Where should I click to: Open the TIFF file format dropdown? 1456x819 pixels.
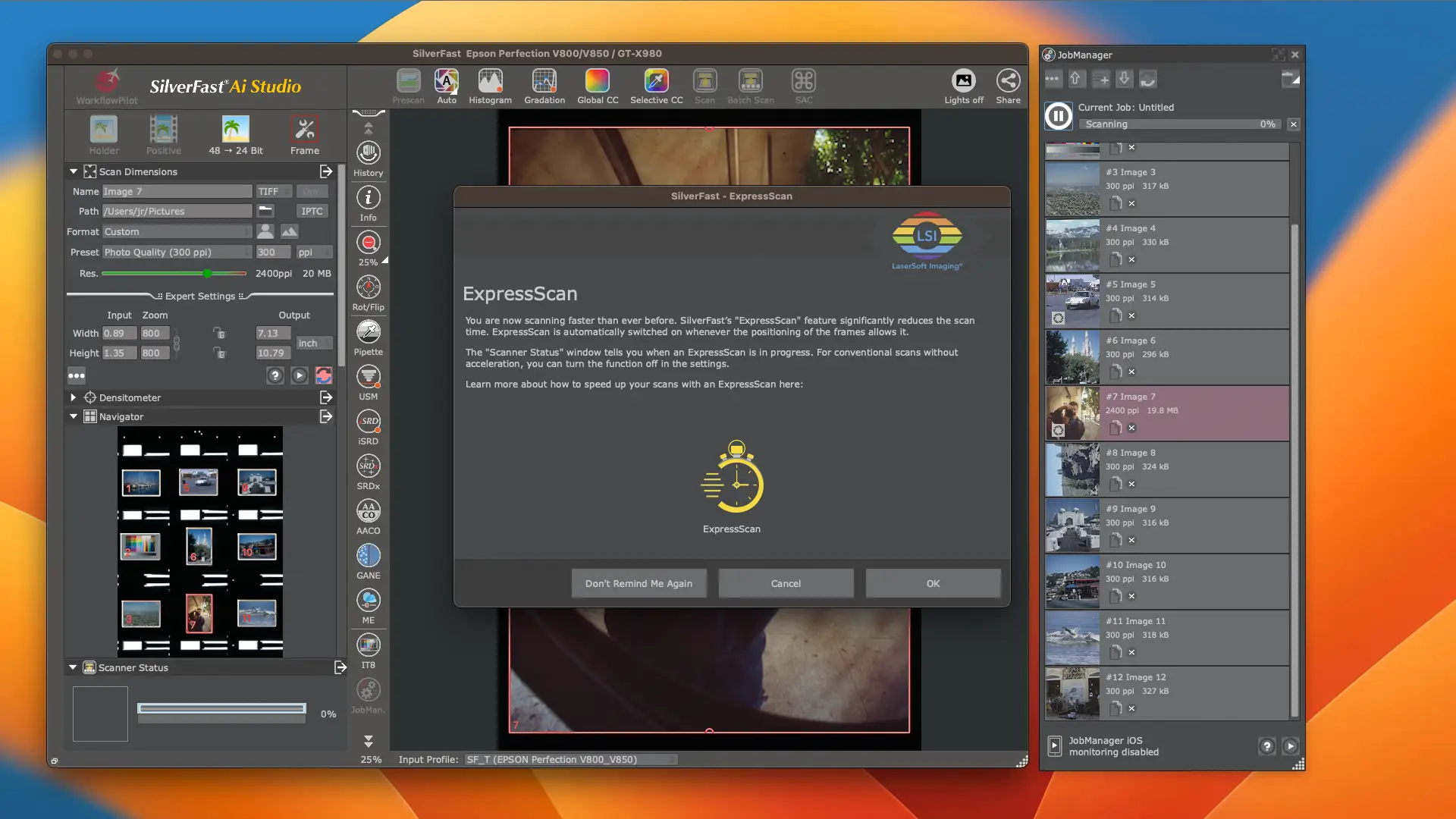(x=273, y=192)
